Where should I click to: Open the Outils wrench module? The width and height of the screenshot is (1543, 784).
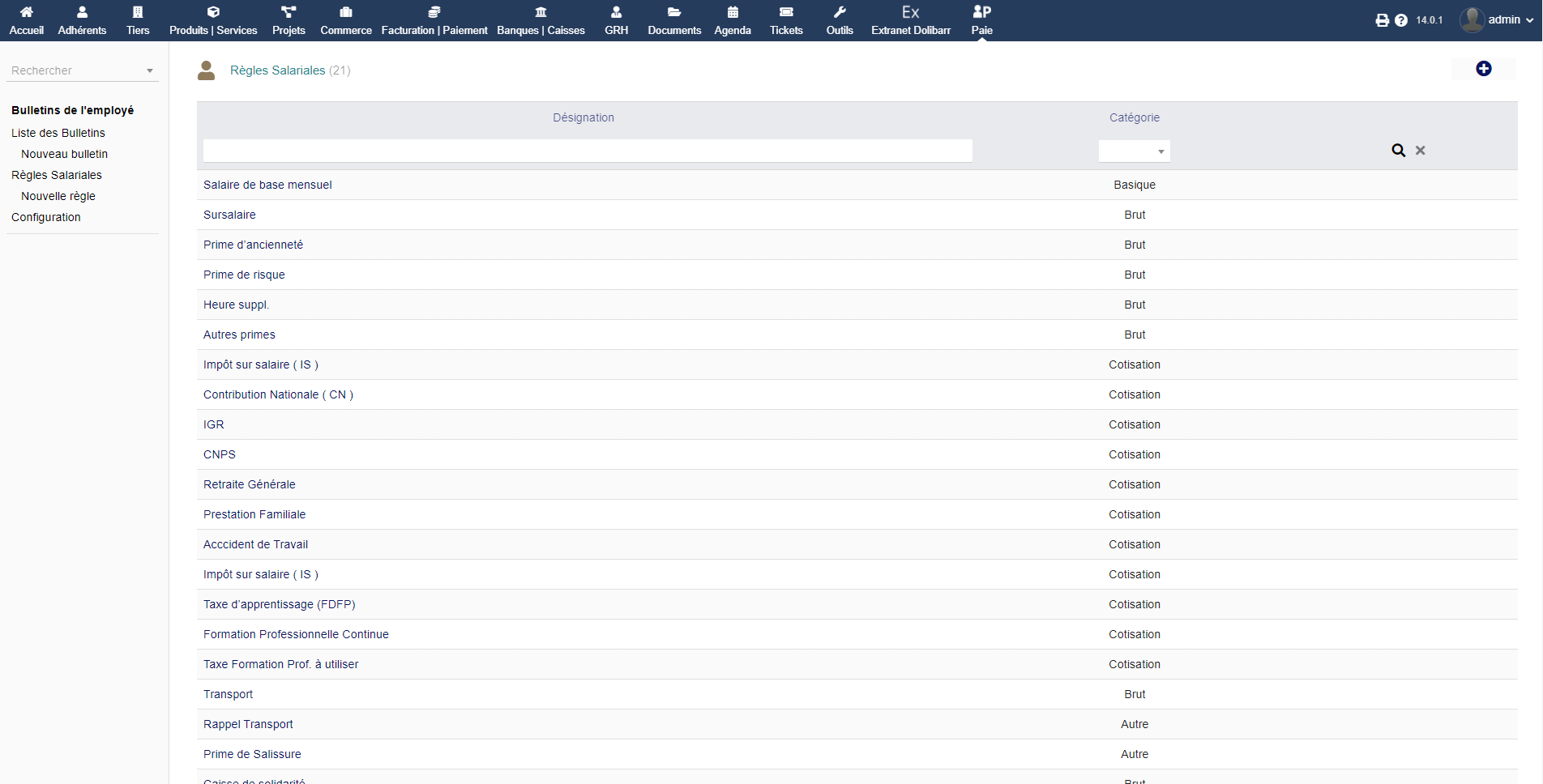[839, 20]
